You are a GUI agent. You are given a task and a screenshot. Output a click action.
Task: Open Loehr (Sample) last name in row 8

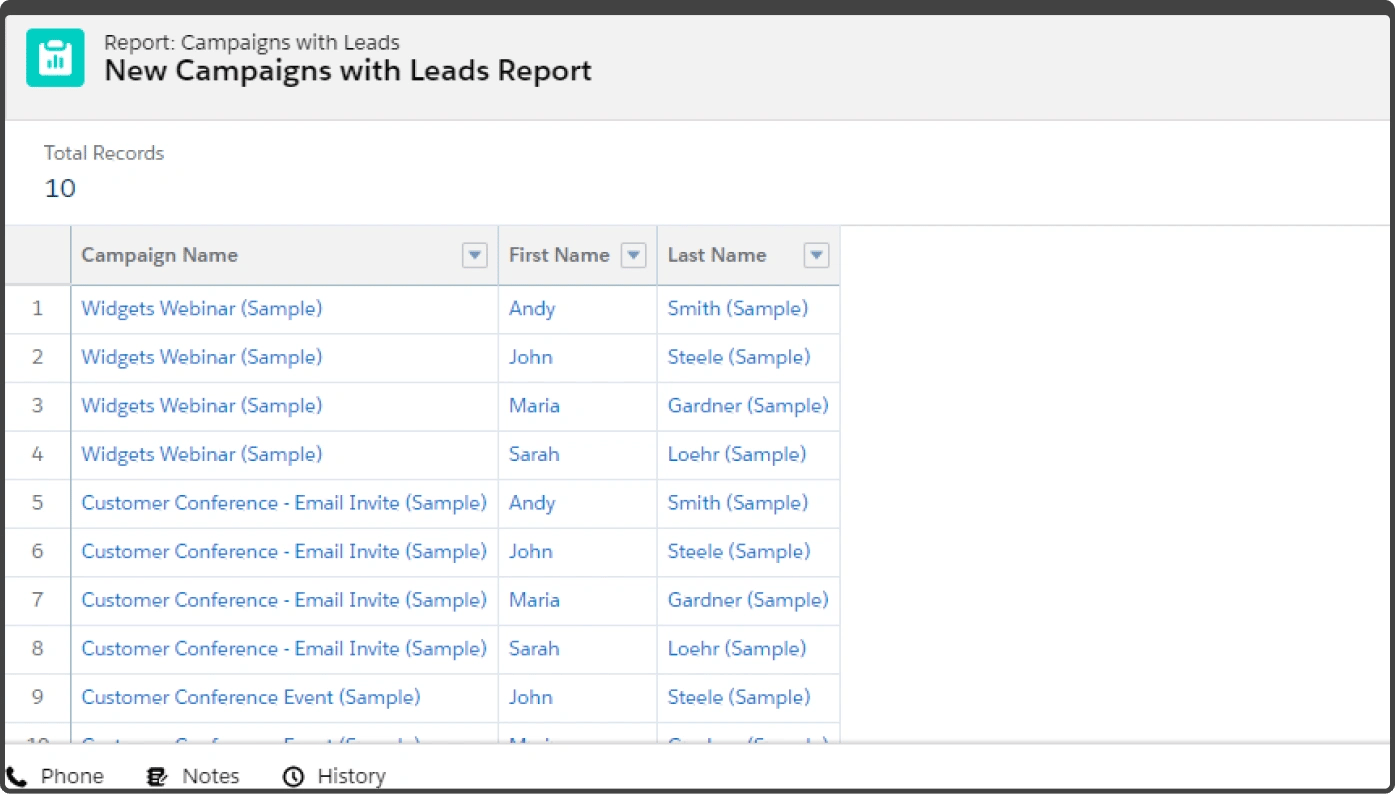coord(737,649)
